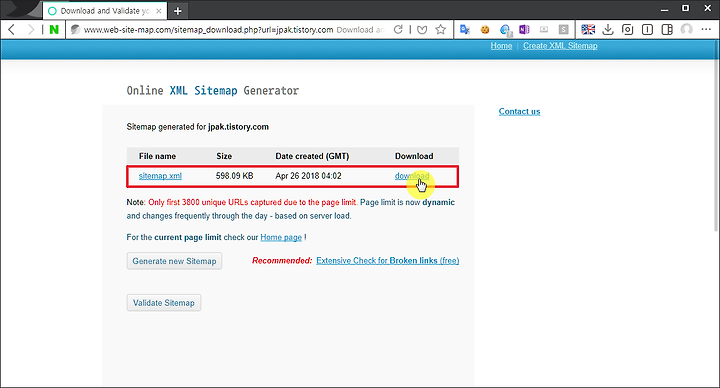Open the user profile avatar
Viewport: 720px width, 388px height.
686,30
